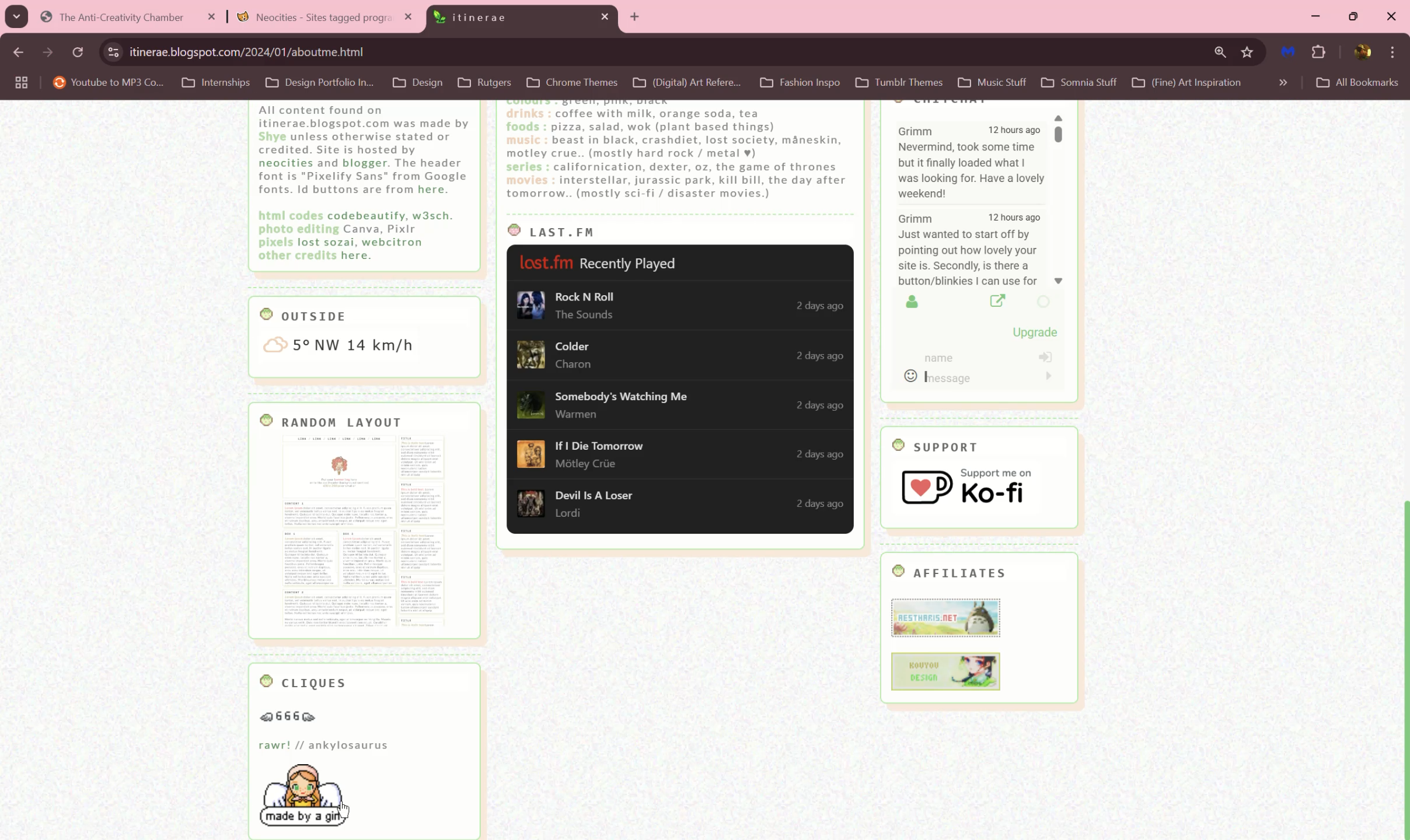Open the Chrome profile avatar
This screenshot has width=1410, height=840.
(1363, 52)
